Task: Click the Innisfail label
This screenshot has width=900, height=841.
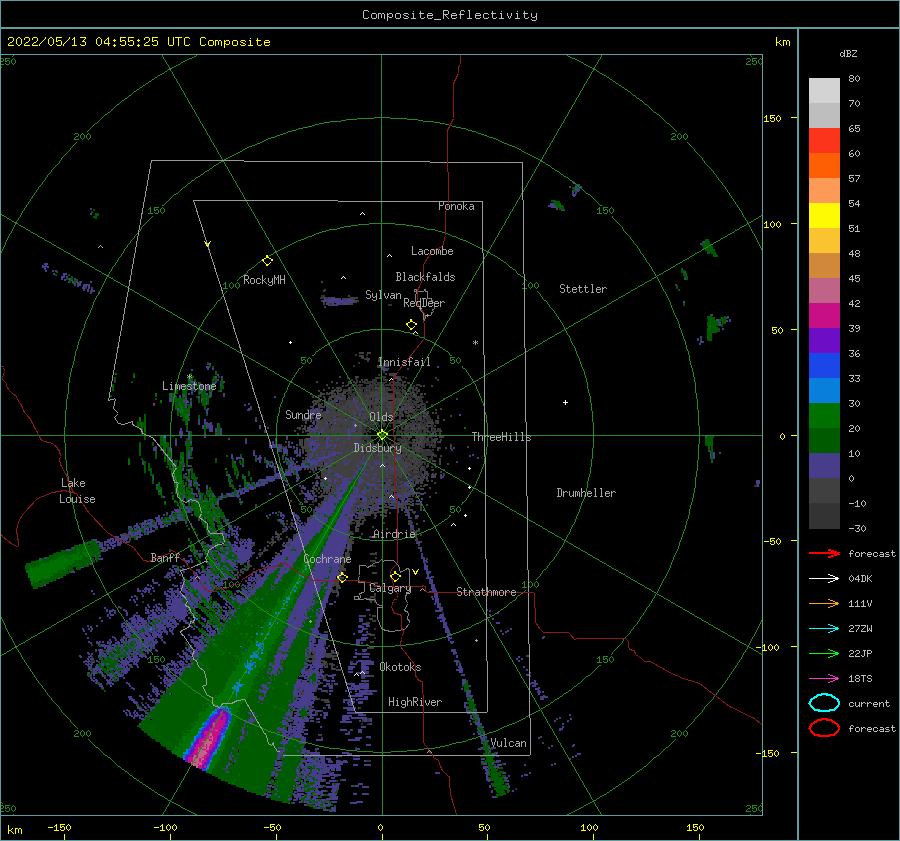Action: [404, 362]
